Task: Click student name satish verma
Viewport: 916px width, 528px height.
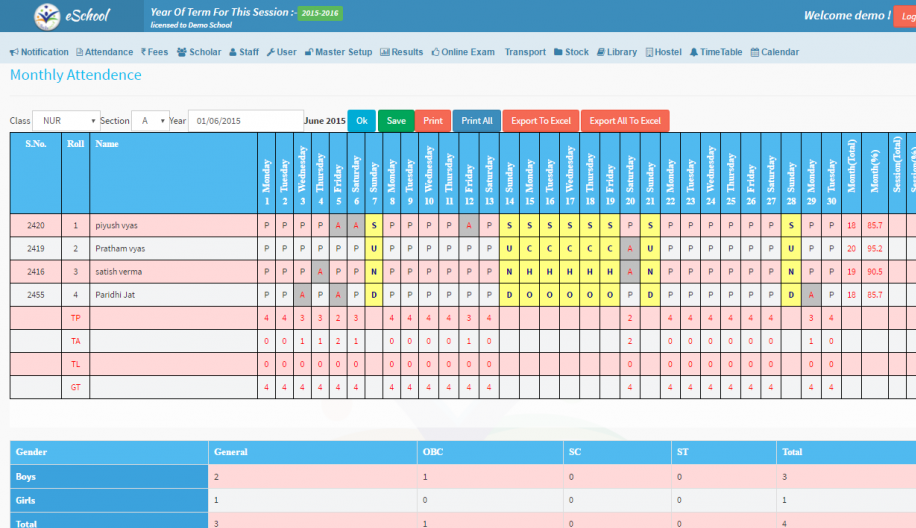Action: point(119,272)
